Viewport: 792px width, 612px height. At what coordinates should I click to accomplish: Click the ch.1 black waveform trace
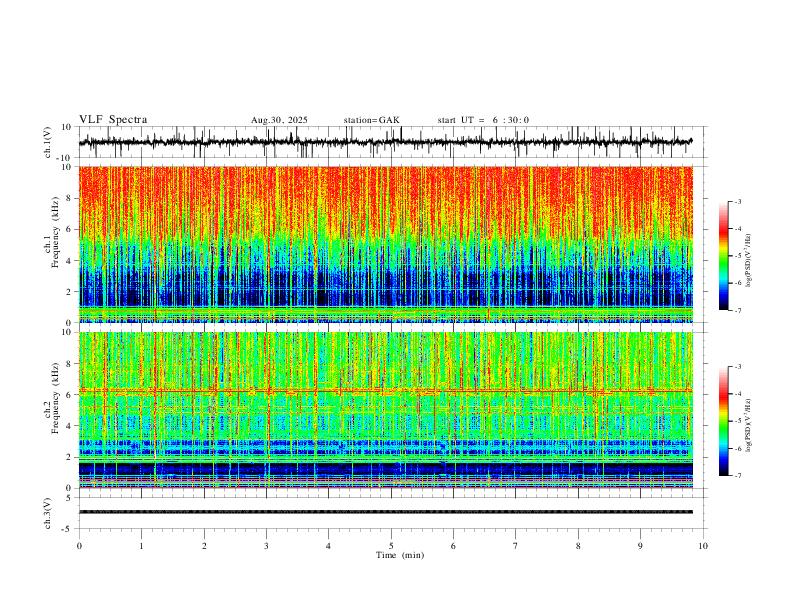click(385, 142)
